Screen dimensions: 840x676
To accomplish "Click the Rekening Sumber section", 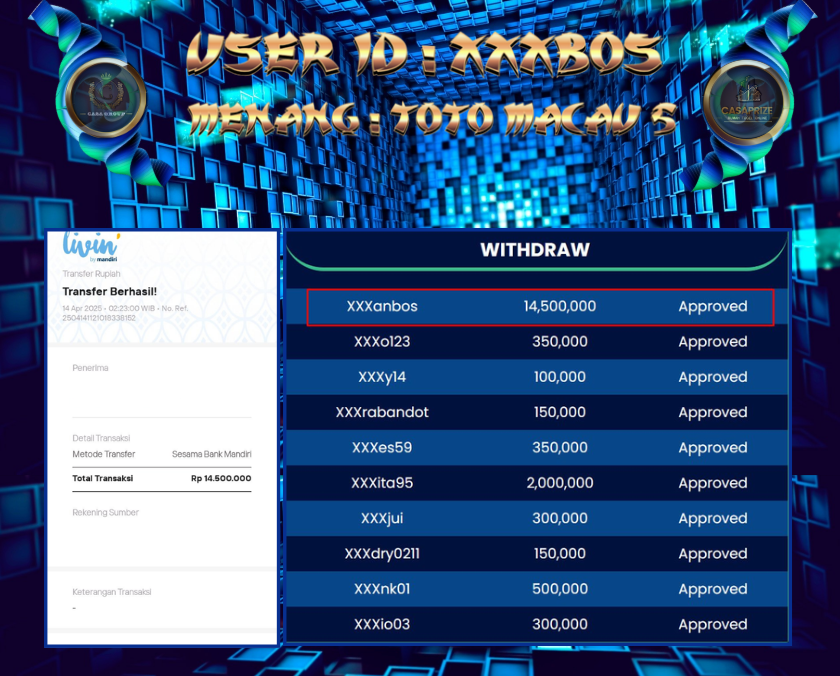I will tap(105, 513).
